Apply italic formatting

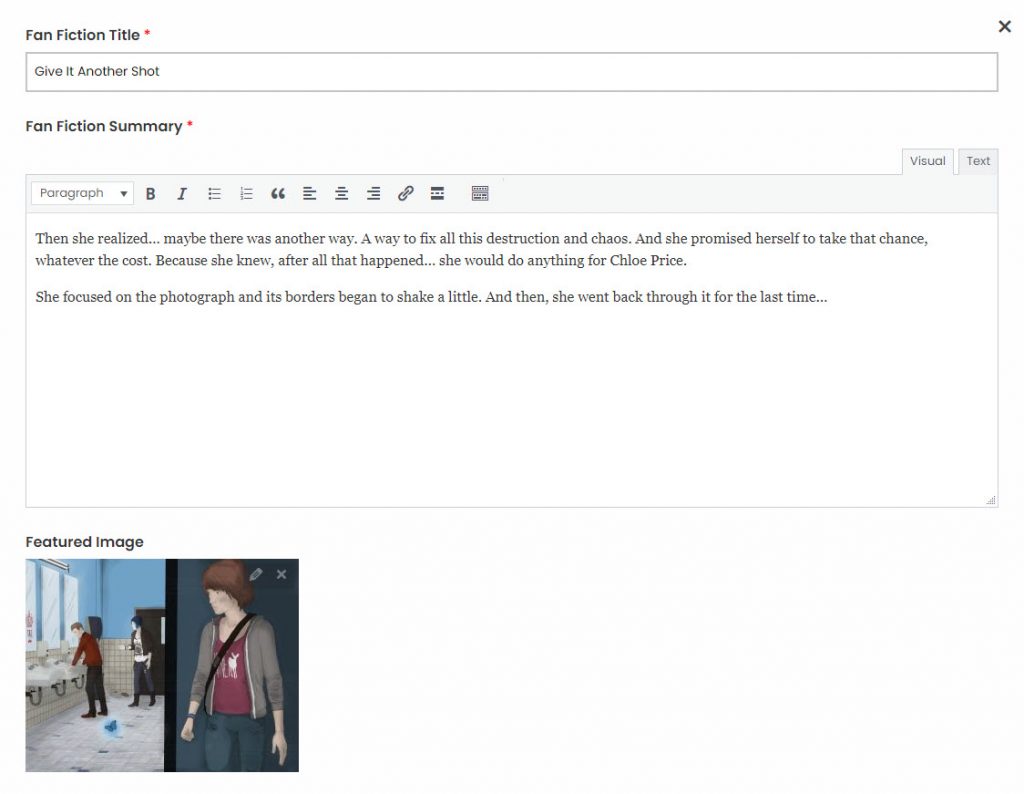[182, 193]
